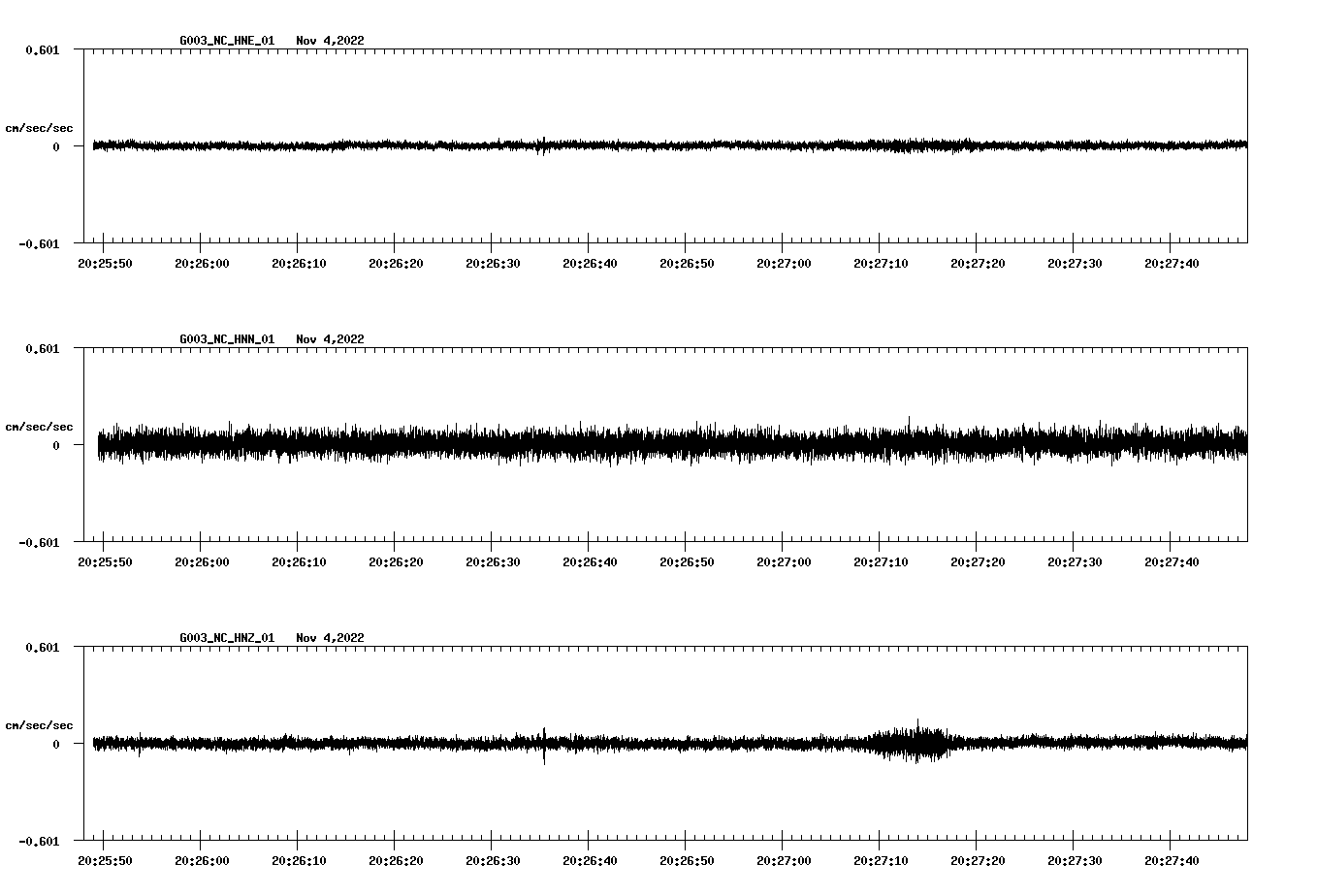Click the G003_NC_HNN_01 plot title

tap(272, 339)
